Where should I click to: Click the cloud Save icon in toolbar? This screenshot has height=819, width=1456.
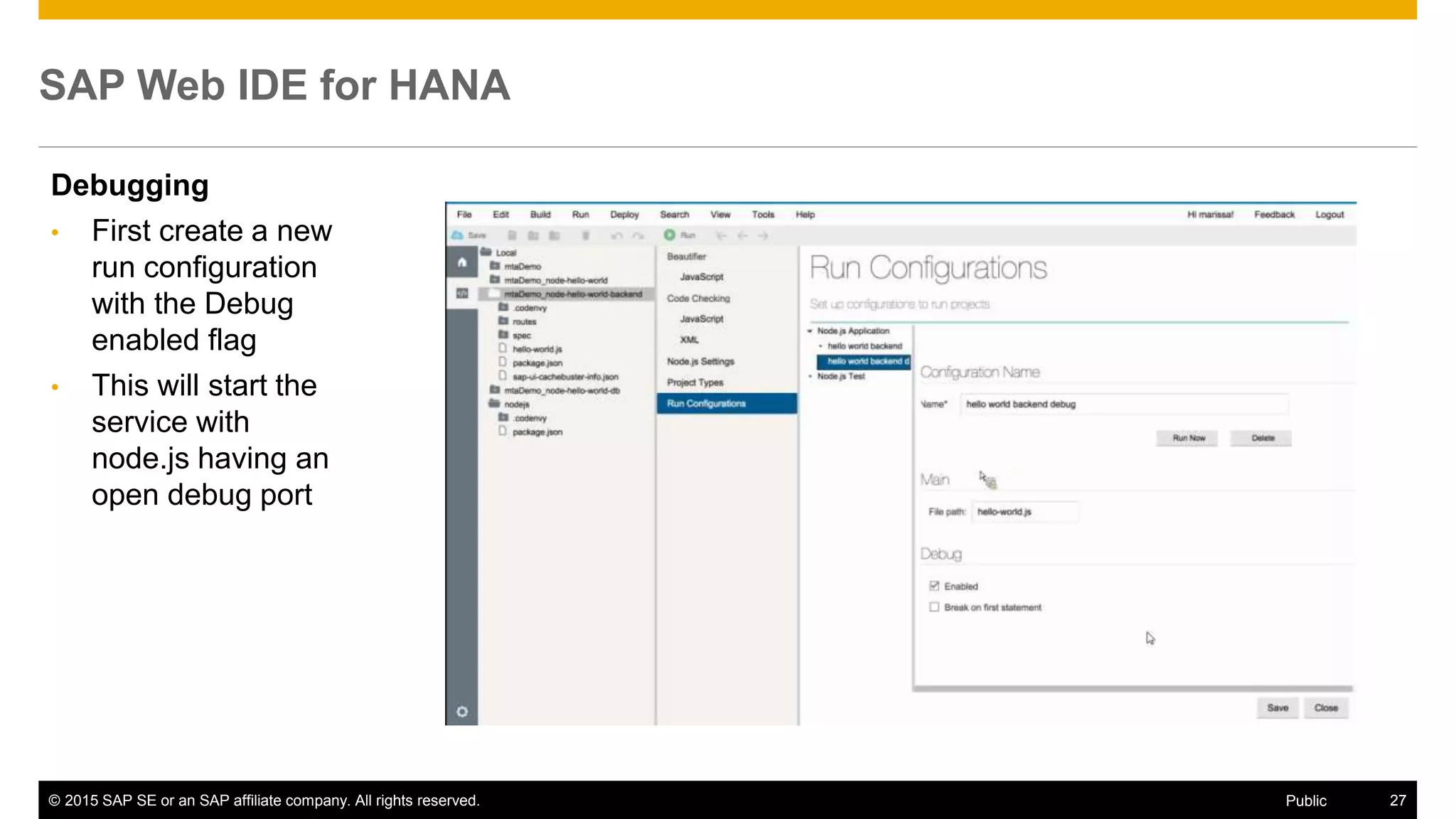(458, 235)
